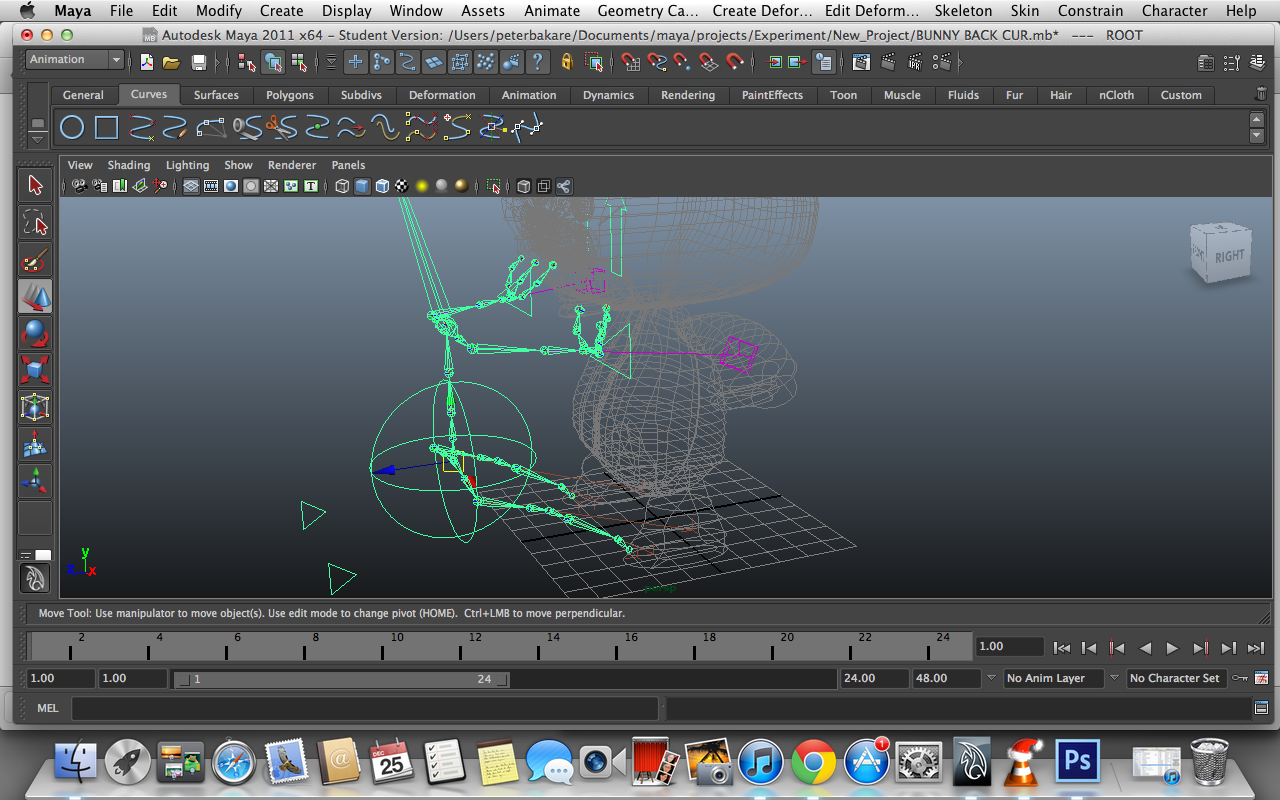Toggle Snap to Grids magnet
The width and height of the screenshot is (1280, 800).
(x=629, y=62)
